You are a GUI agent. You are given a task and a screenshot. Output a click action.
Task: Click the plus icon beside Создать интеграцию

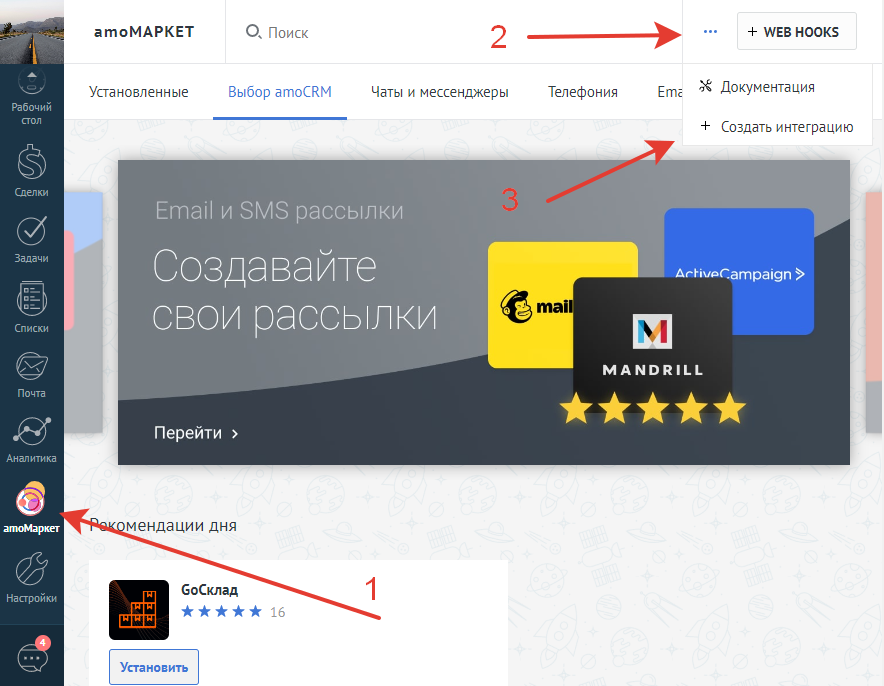tap(705, 125)
